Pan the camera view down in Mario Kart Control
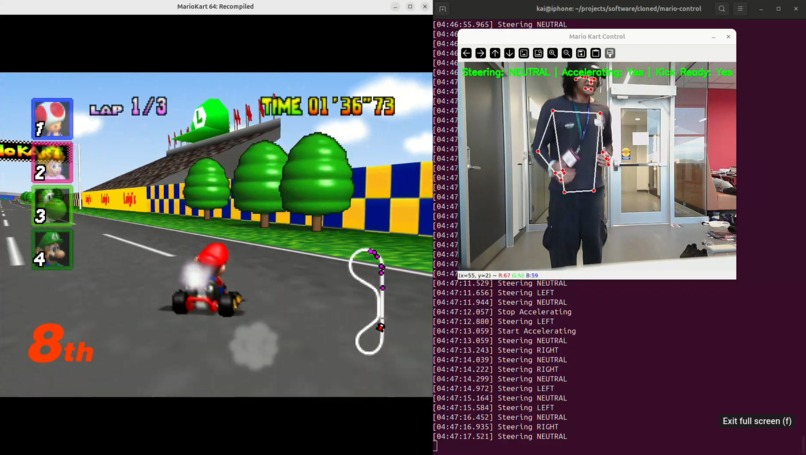This screenshot has height=455, width=806. click(x=509, y=53)
